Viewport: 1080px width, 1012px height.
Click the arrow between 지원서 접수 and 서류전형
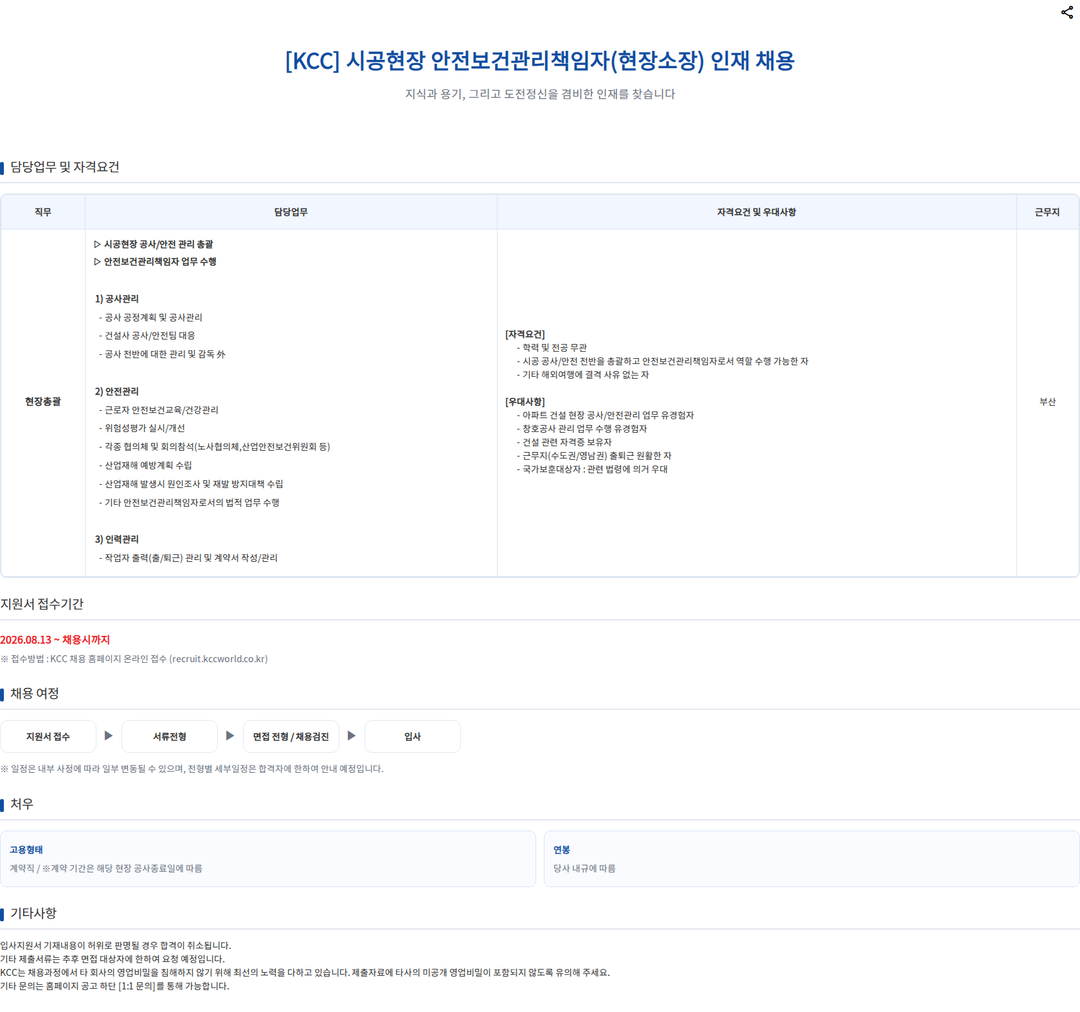109,736
